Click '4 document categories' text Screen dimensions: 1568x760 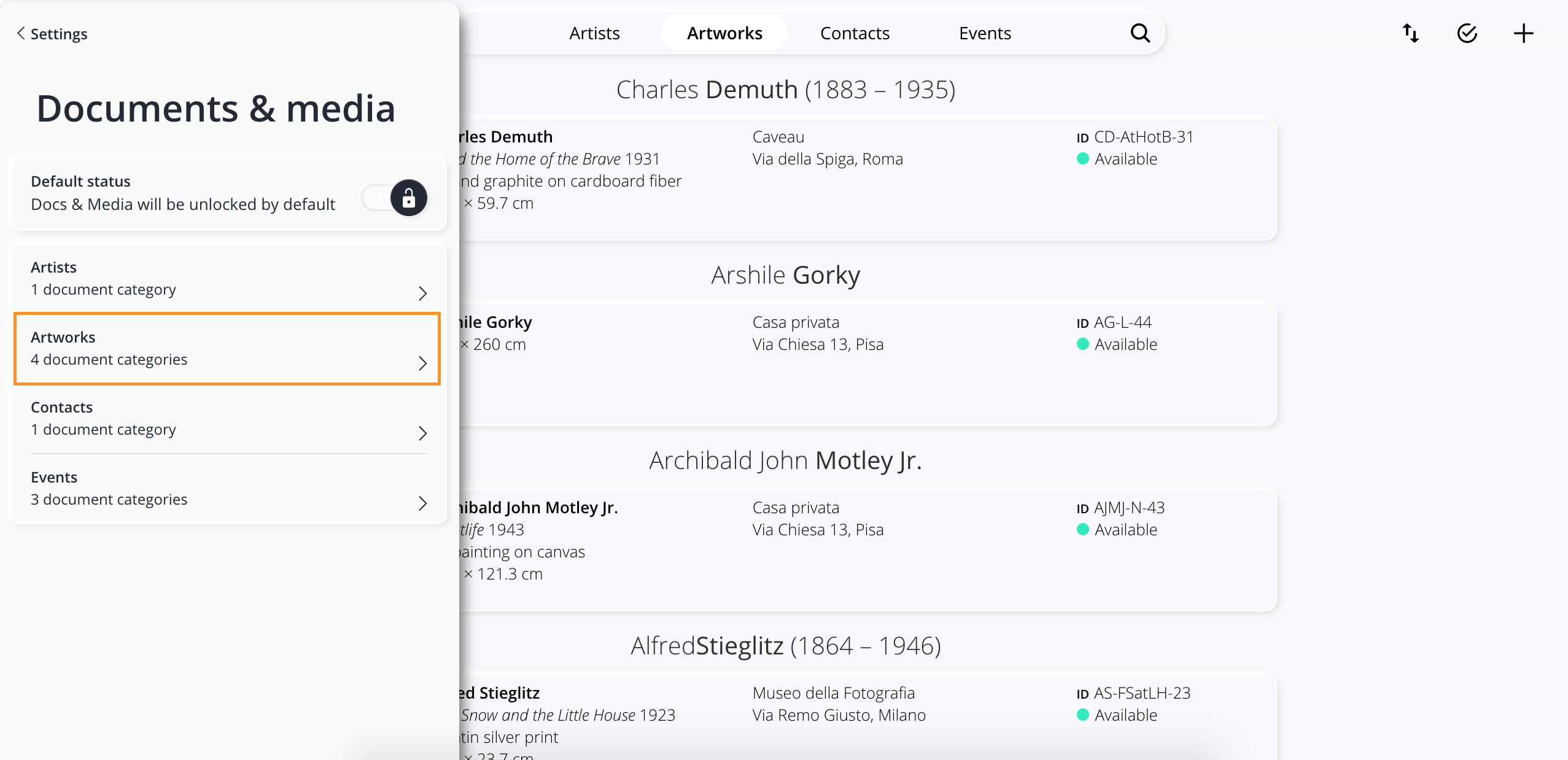tap(109, 360)
